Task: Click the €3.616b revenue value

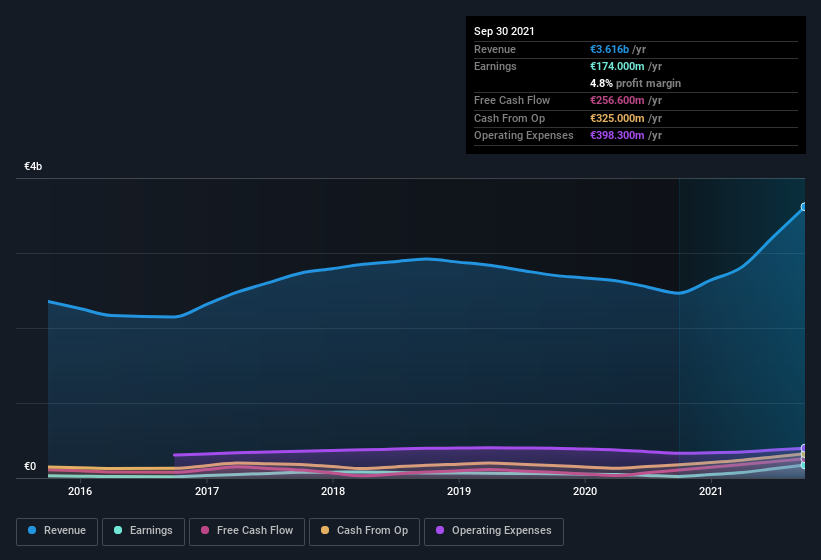Action: (609, 49)
